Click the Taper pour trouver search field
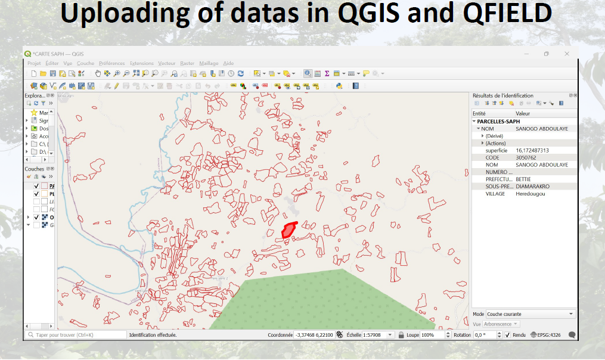This screenshot has width=605, height=360. pos(76,335)
